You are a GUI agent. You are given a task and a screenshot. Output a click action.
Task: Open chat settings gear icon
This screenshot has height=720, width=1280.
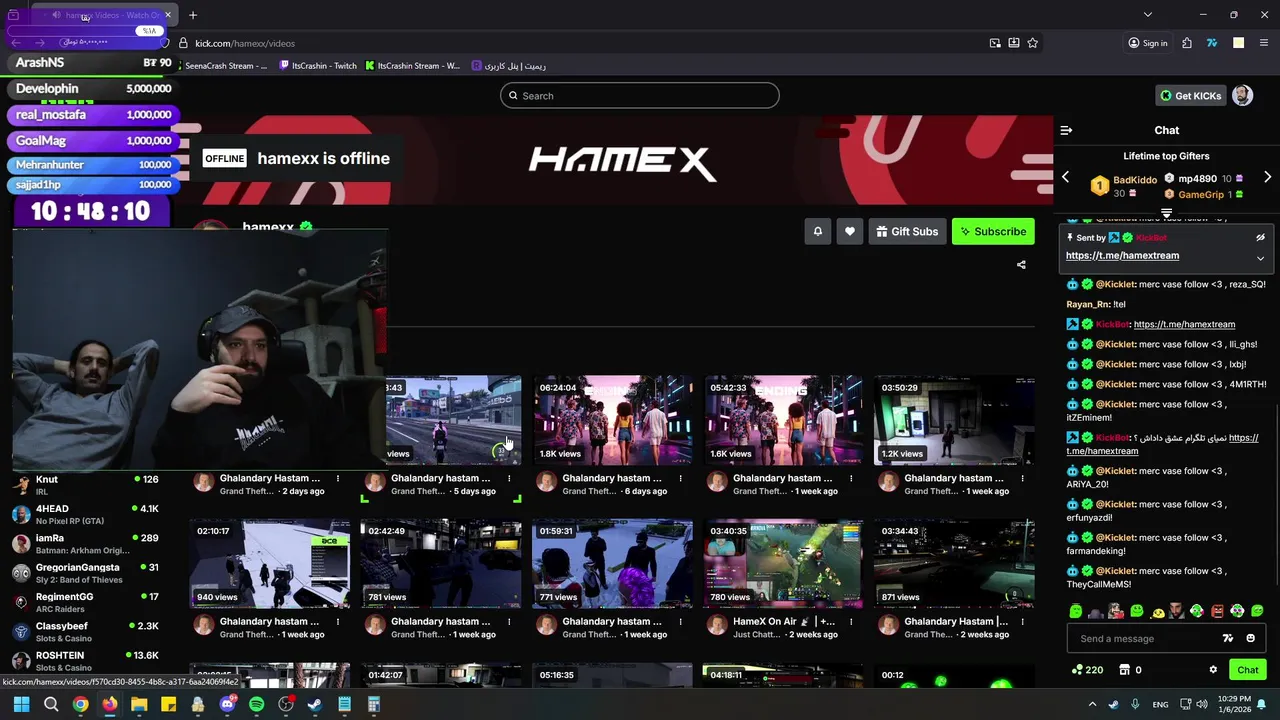click(1213, 670)
